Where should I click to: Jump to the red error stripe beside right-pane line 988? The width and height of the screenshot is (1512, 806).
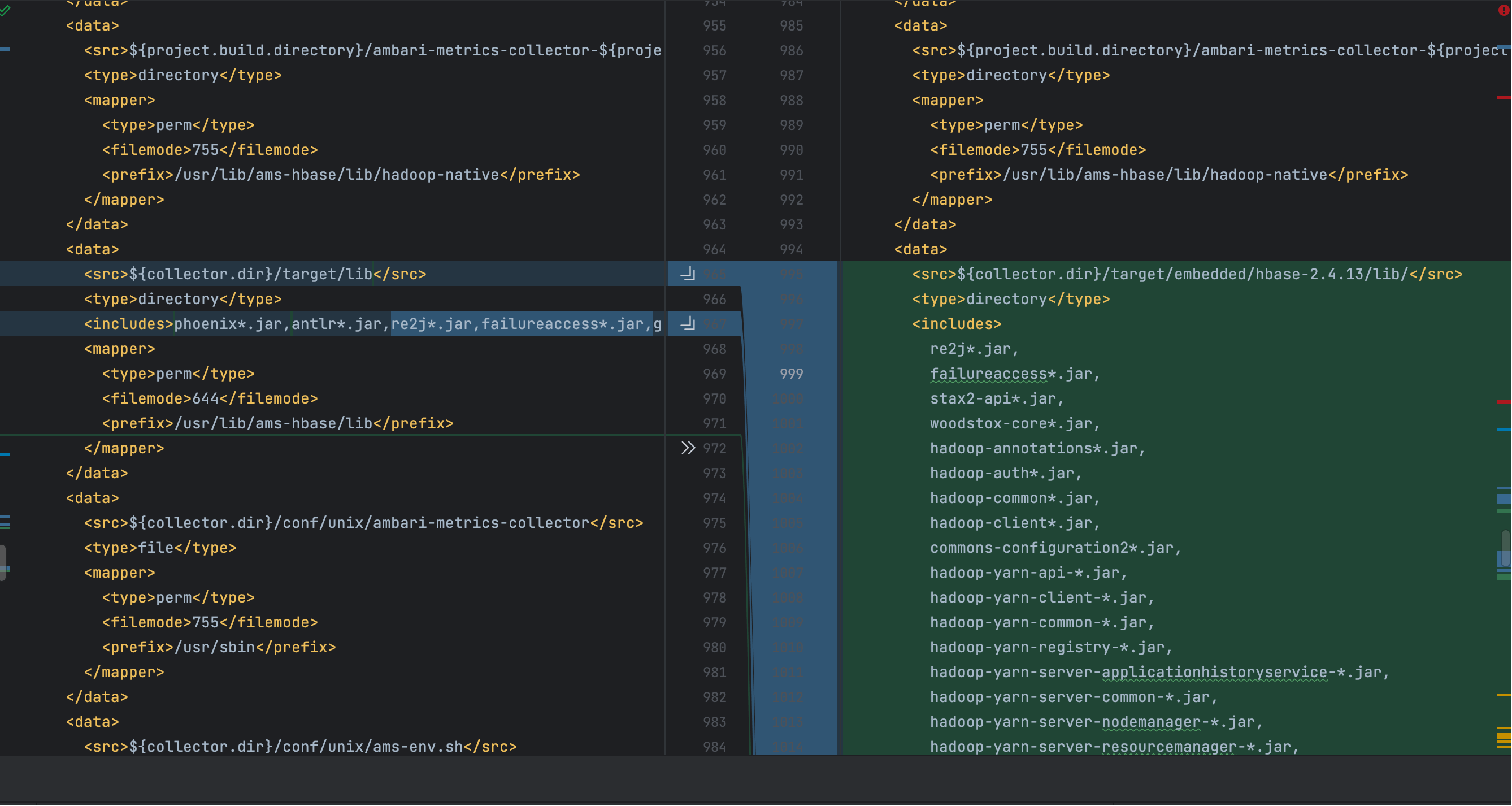[1504, 97]
